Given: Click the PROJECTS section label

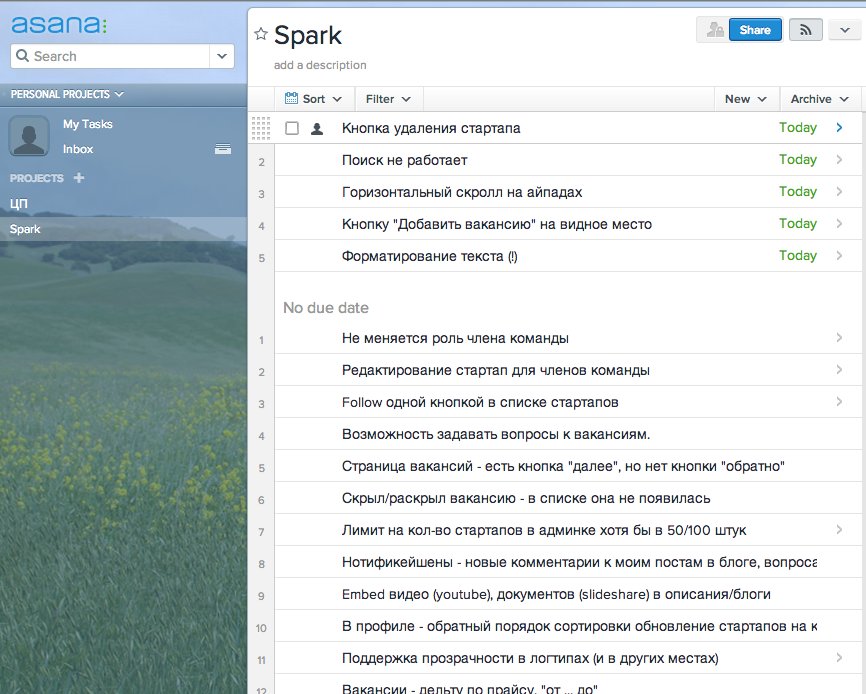Looking at the screenshot, I should click(x=36, y=178).
